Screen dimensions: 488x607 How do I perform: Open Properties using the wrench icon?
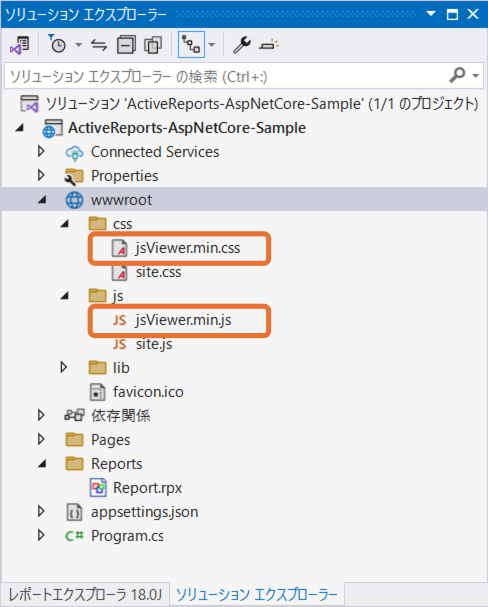[x=242, y=45]
